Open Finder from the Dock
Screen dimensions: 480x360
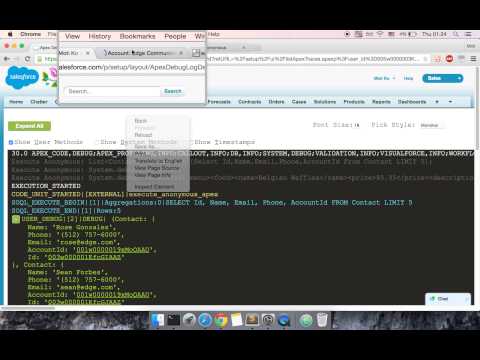(x=158, y=320)
